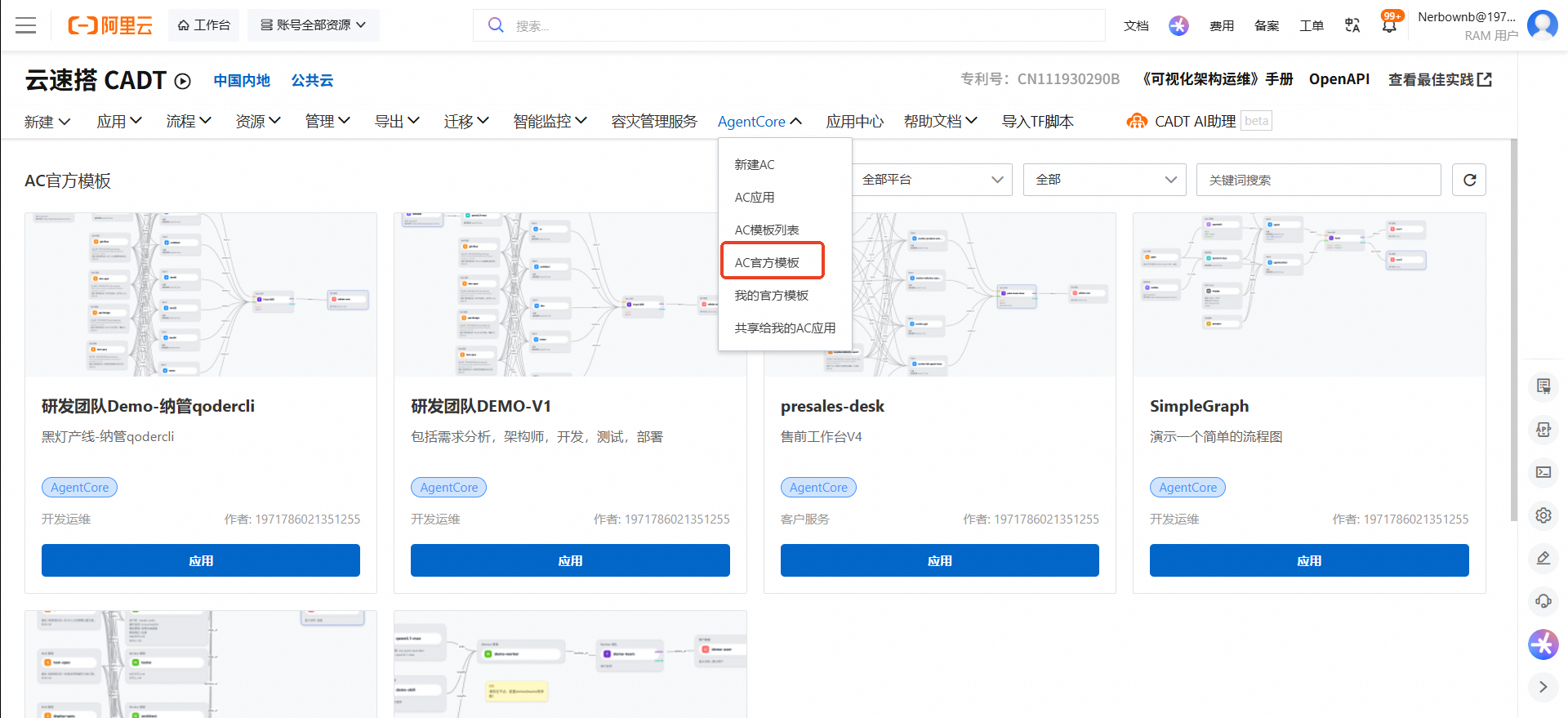Open the OpenAPI link
1568x718 pixels.
click(x=1339, y=79)
